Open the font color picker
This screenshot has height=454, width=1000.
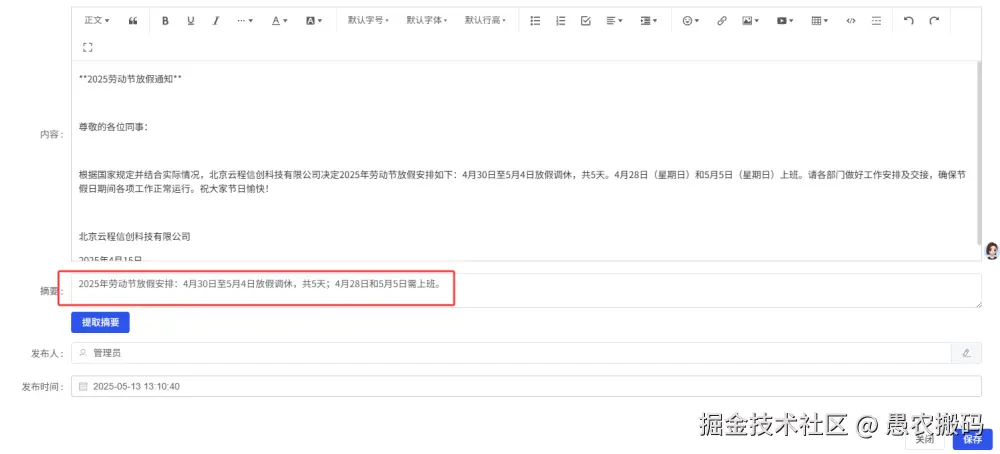(279, 20)
